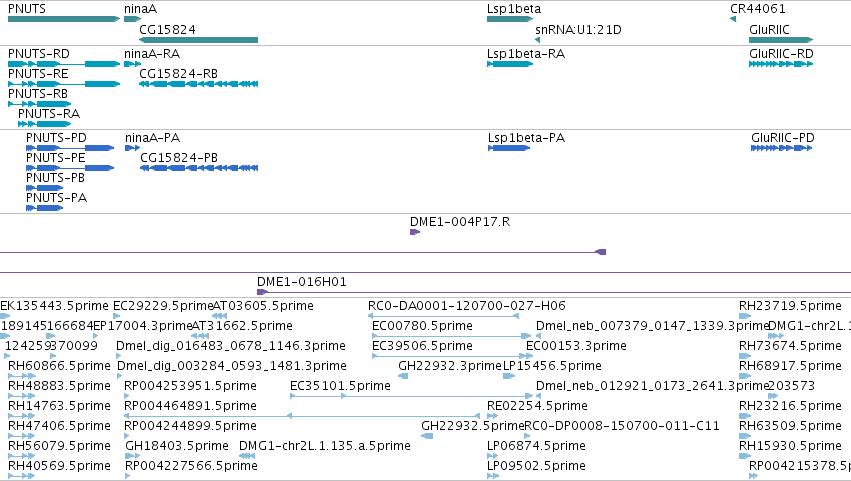Open EST RP004253951.5prime label
Screen dimensions: 851x481
(190, 386)
